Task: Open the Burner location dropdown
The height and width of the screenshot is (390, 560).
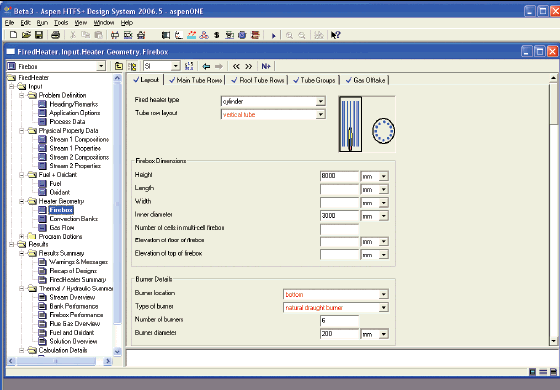Action: (x=384, y=294)
